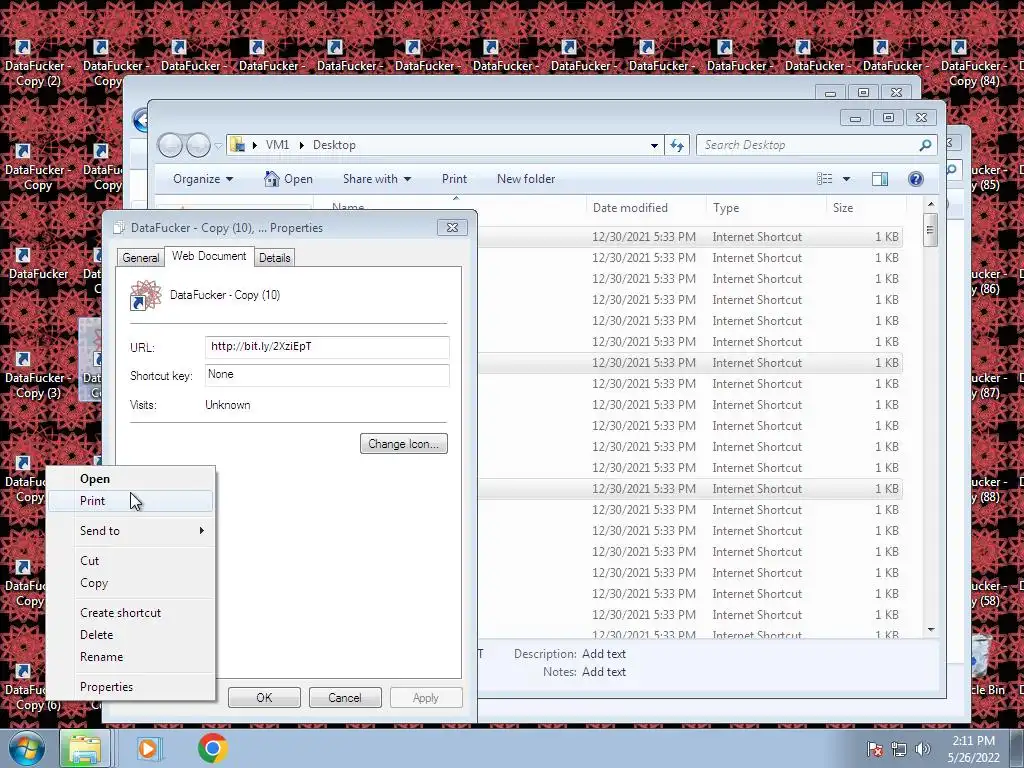This screenshot has height=768, width=1024.
Task: Launch Google Chrome from taskbar
Action: point(213,748)
